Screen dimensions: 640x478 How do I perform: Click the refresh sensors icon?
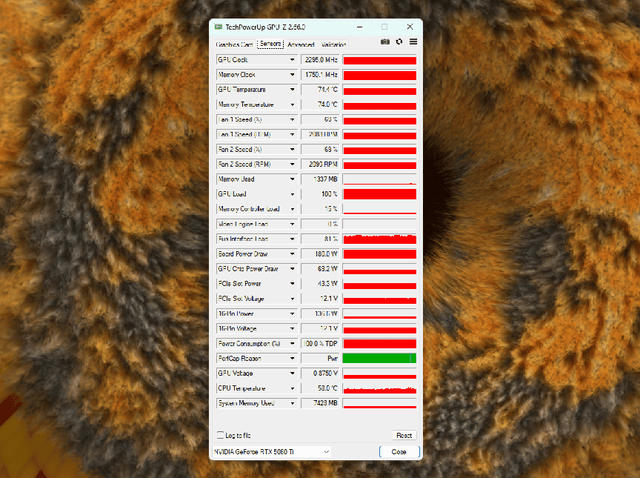[399, 42]
